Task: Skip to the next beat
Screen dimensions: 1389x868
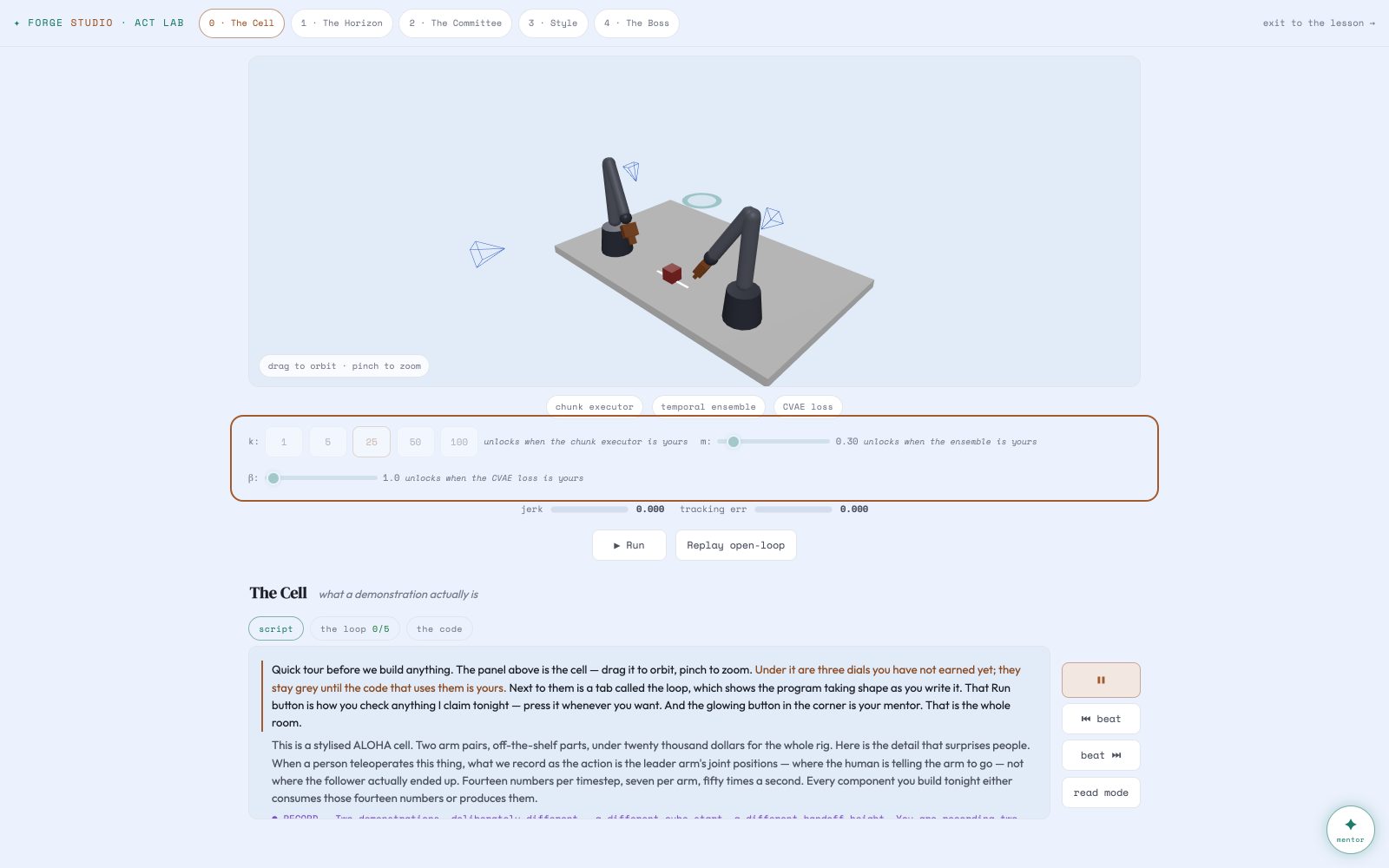Action: [1101, 755]
